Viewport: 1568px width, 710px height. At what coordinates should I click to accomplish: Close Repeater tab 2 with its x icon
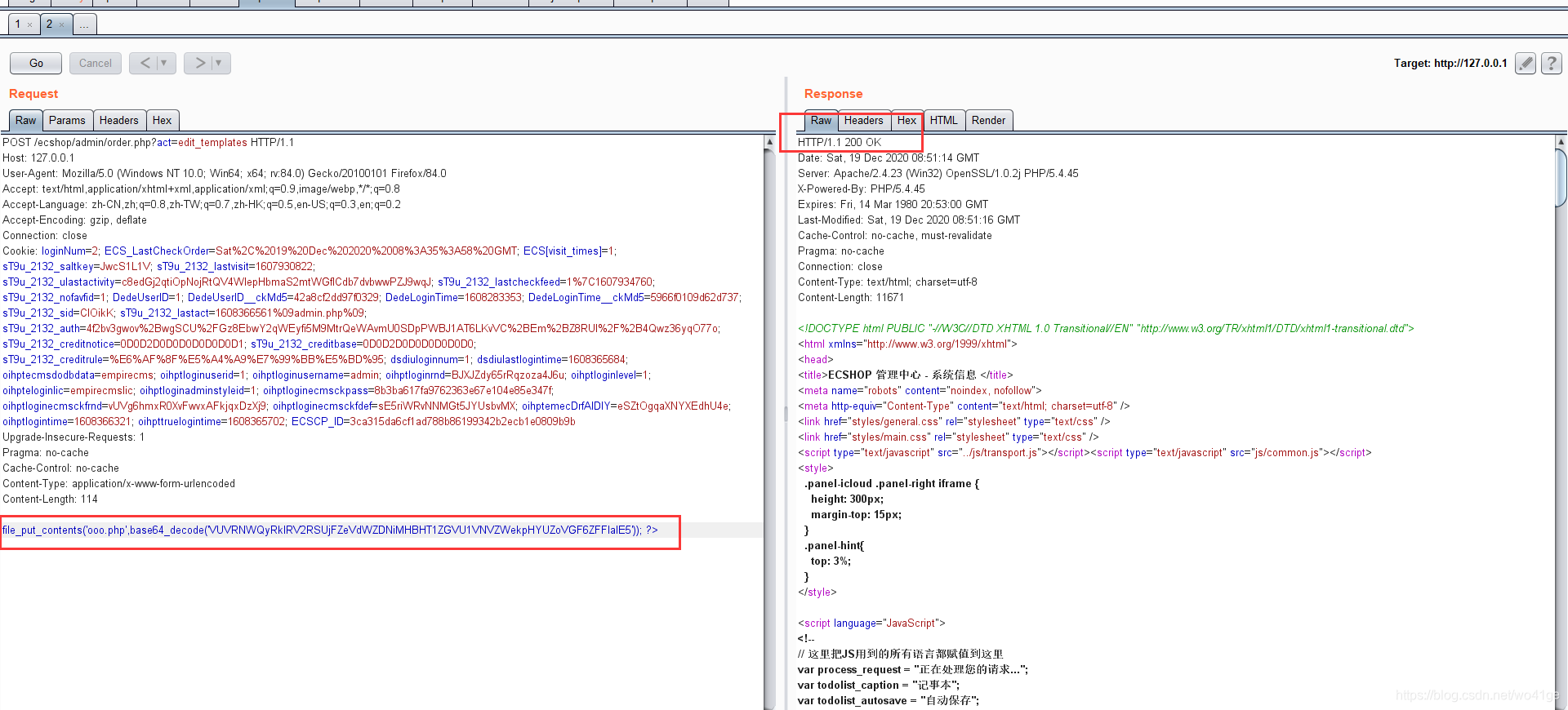pos(61,24)
